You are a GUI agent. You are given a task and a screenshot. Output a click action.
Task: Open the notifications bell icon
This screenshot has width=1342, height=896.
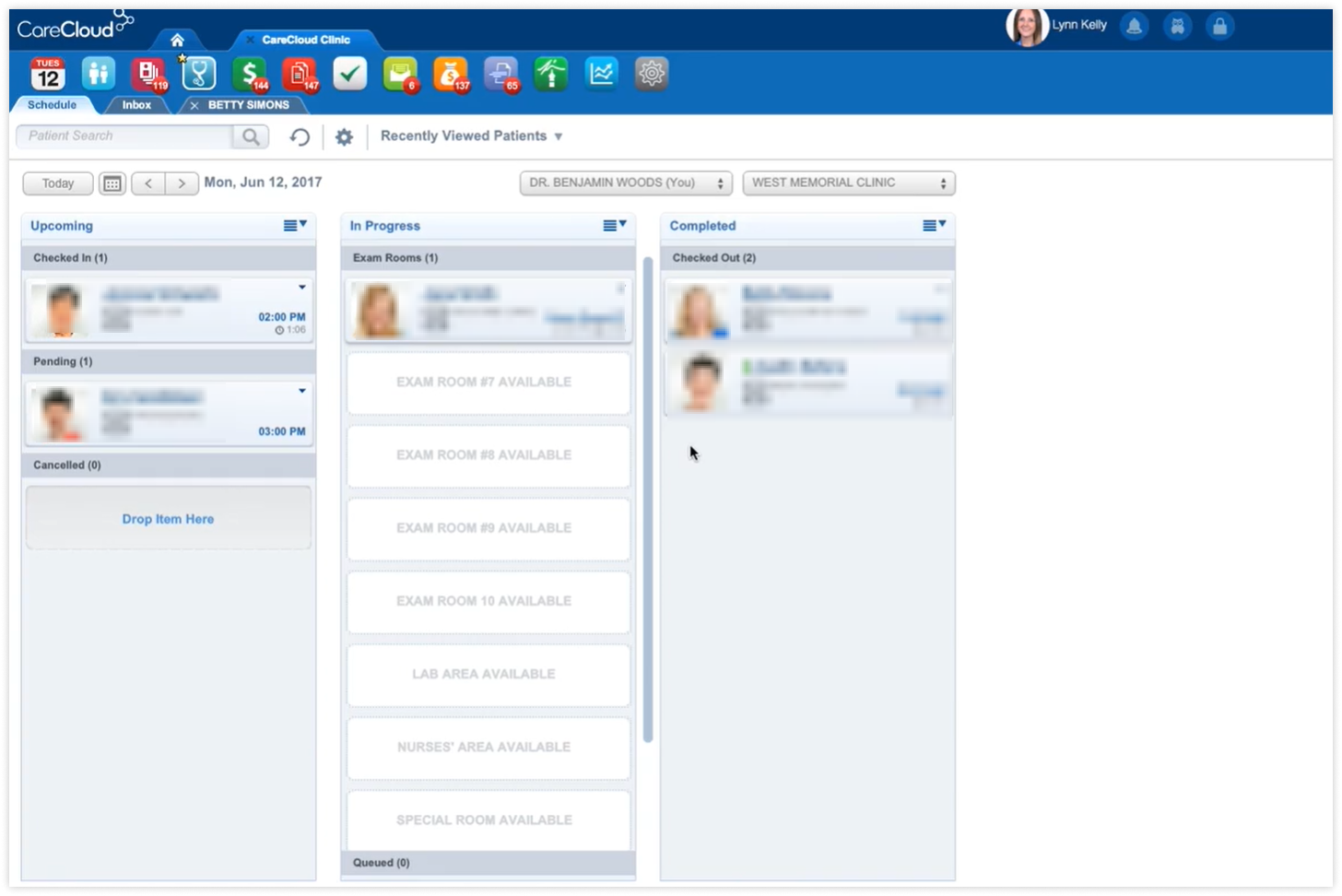click(1135, 27)
